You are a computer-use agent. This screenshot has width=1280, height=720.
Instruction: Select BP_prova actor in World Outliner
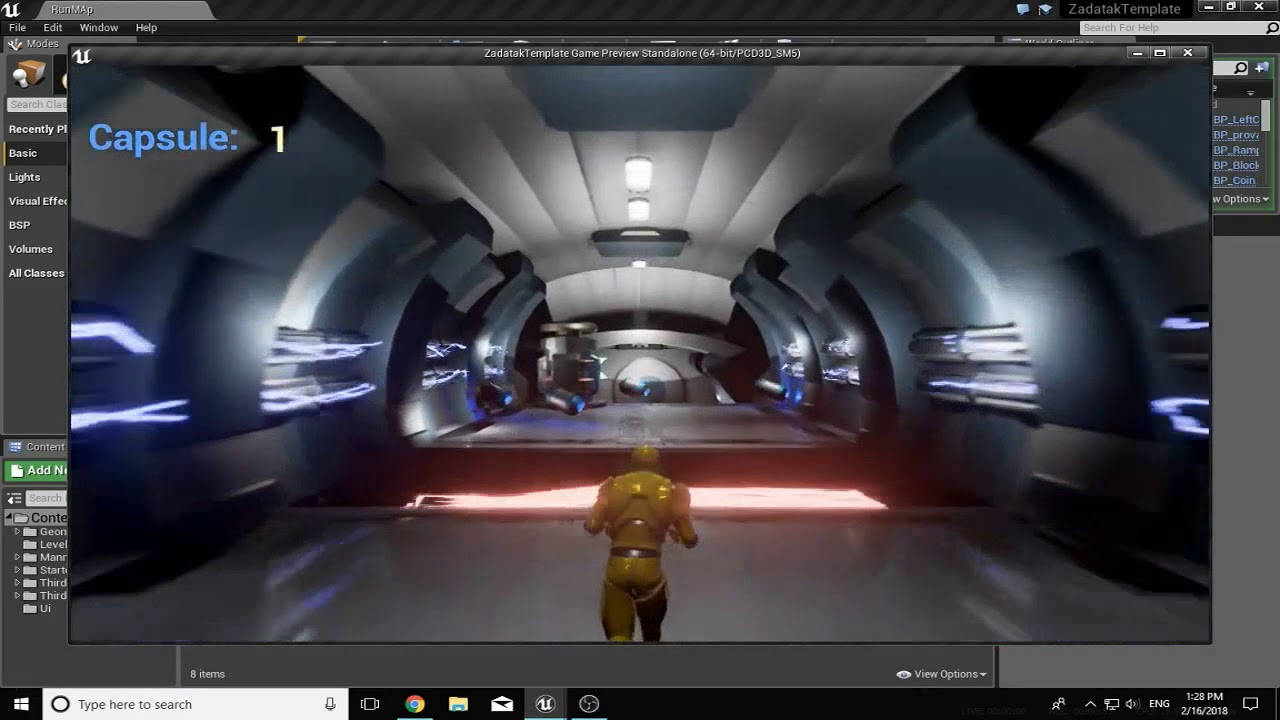click(x=1236, y=135)
